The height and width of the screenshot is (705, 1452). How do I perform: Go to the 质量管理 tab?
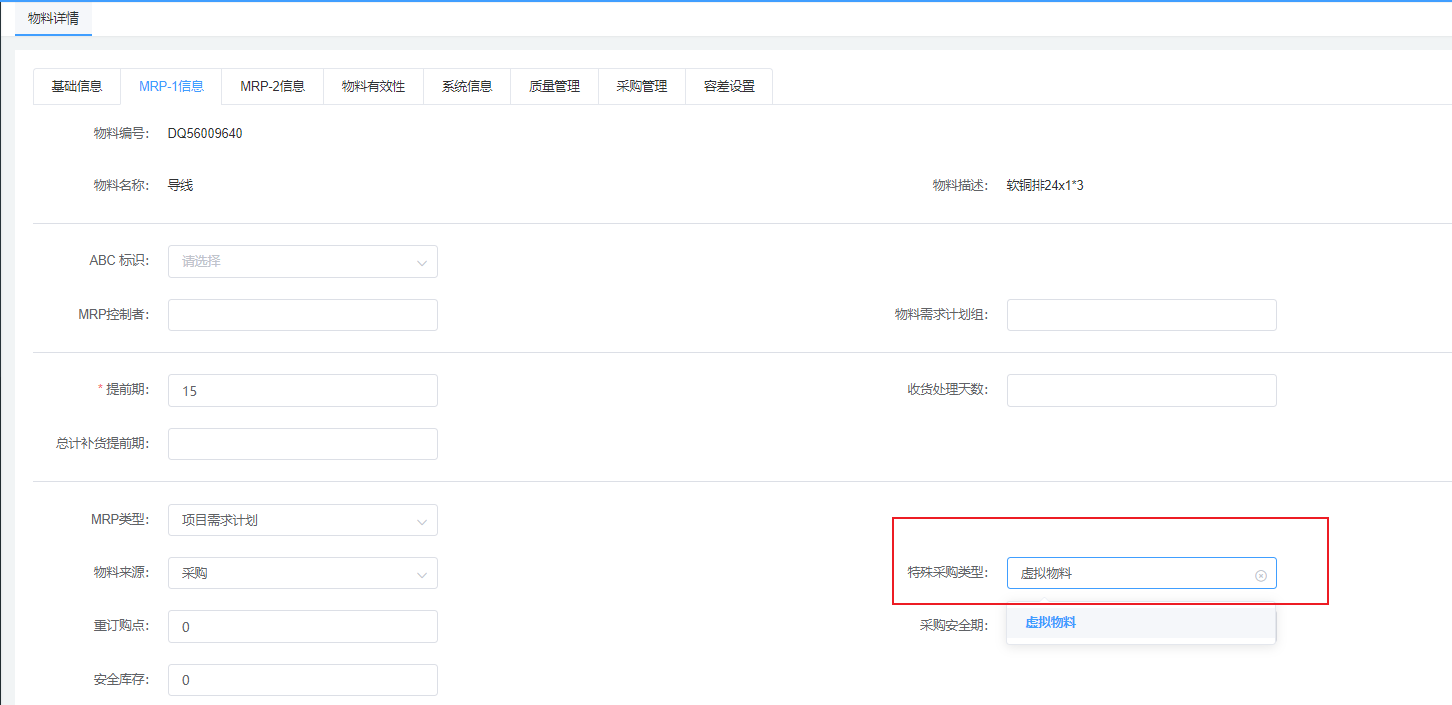click(x=554, y=86)
